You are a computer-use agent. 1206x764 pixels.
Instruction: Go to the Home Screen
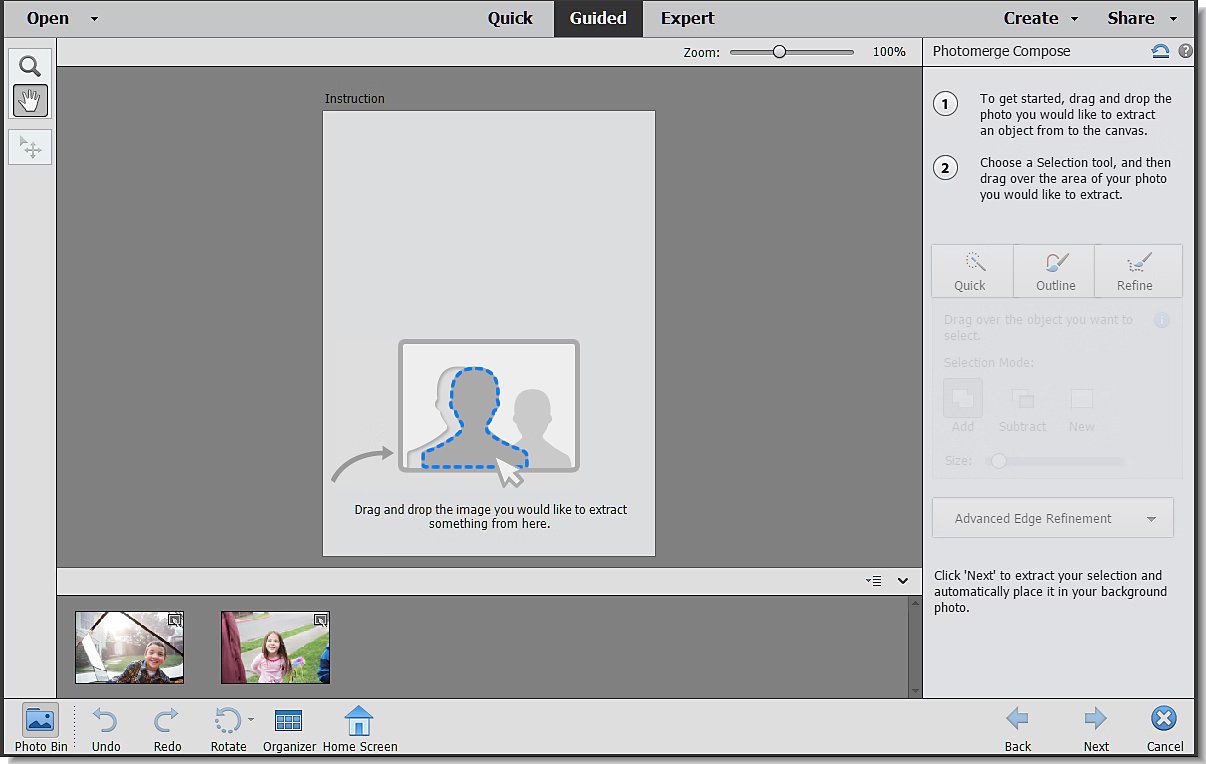[359, 727]
